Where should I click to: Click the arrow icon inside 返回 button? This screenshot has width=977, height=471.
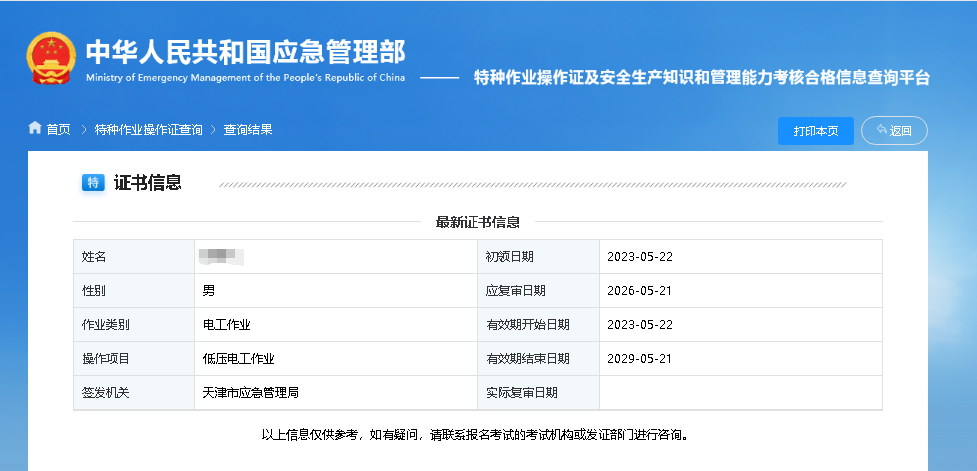[x=881, y=130]
